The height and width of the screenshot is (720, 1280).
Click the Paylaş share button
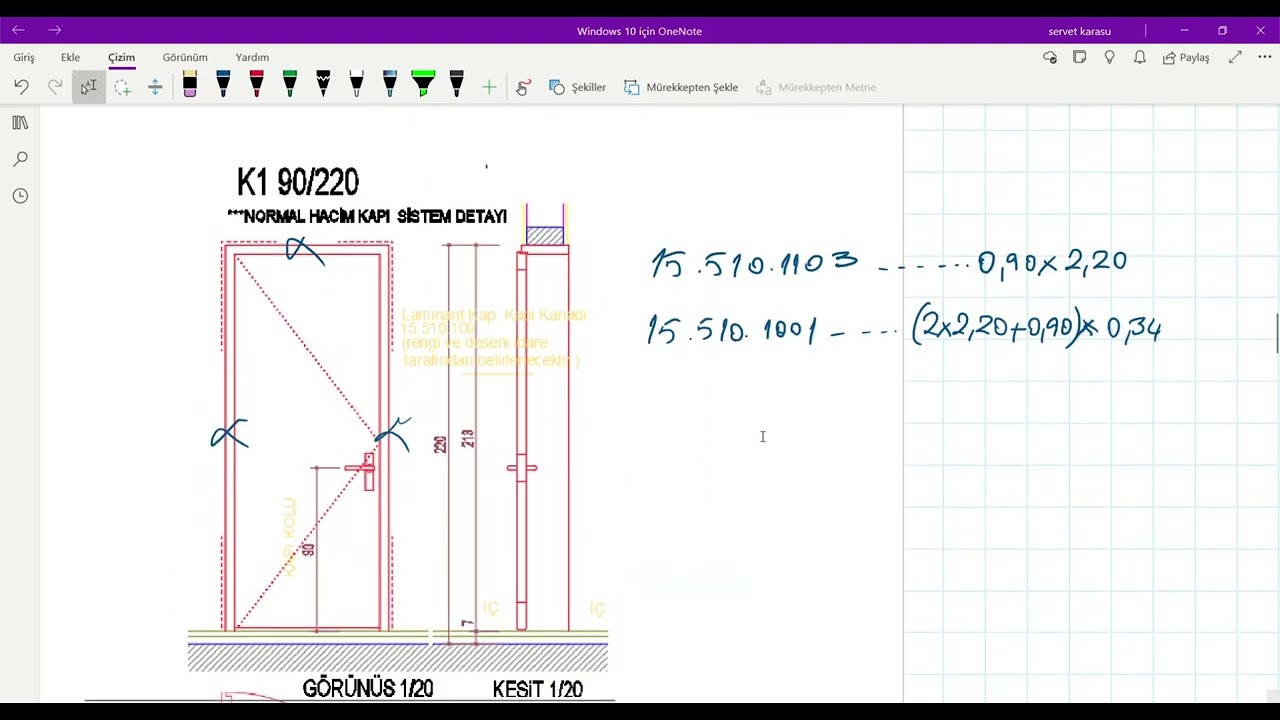[1186, 58]
